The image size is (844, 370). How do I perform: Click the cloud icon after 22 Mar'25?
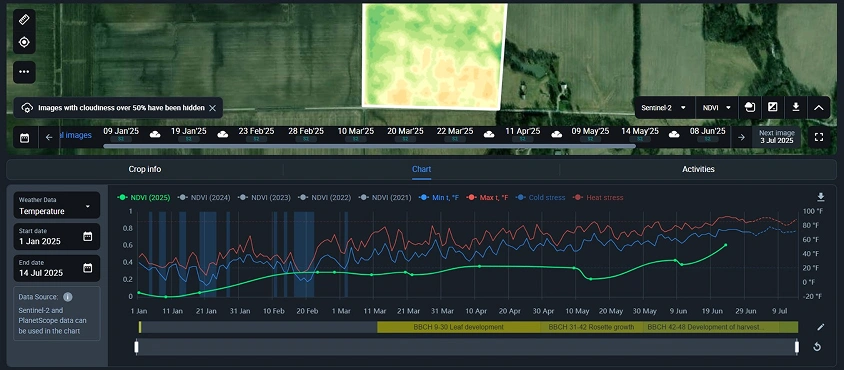point(489,134)
